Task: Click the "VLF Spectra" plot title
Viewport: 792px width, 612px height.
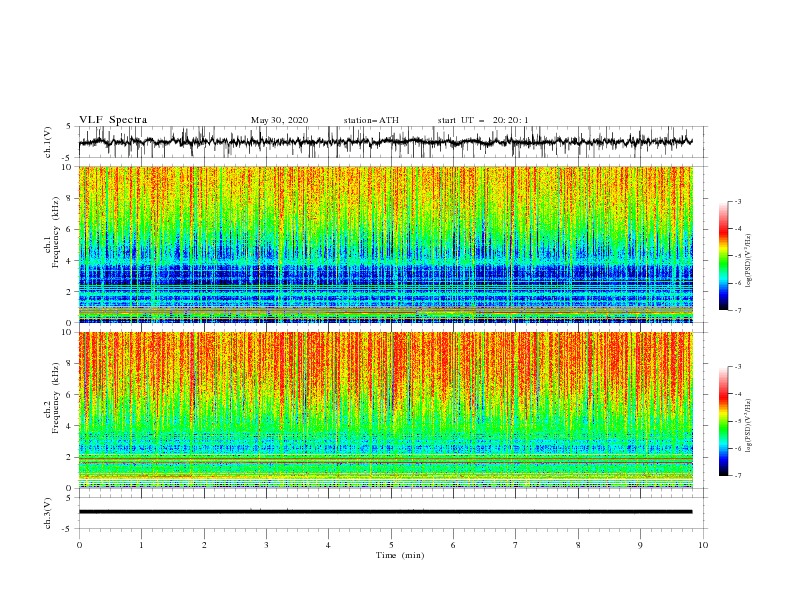Action: click(x=113, y=120)
